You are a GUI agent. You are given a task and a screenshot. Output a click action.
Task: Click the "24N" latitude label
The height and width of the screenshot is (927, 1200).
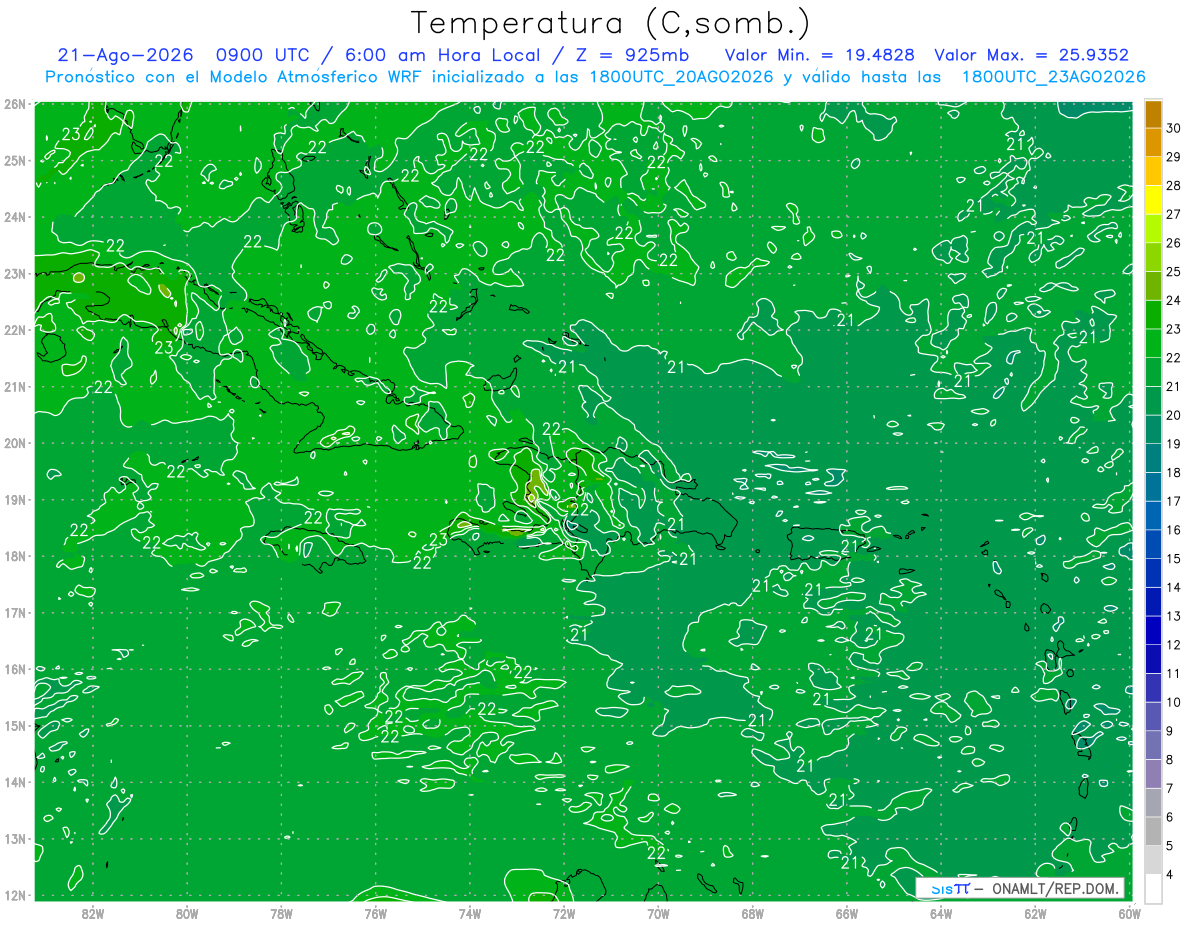(14, 217)
